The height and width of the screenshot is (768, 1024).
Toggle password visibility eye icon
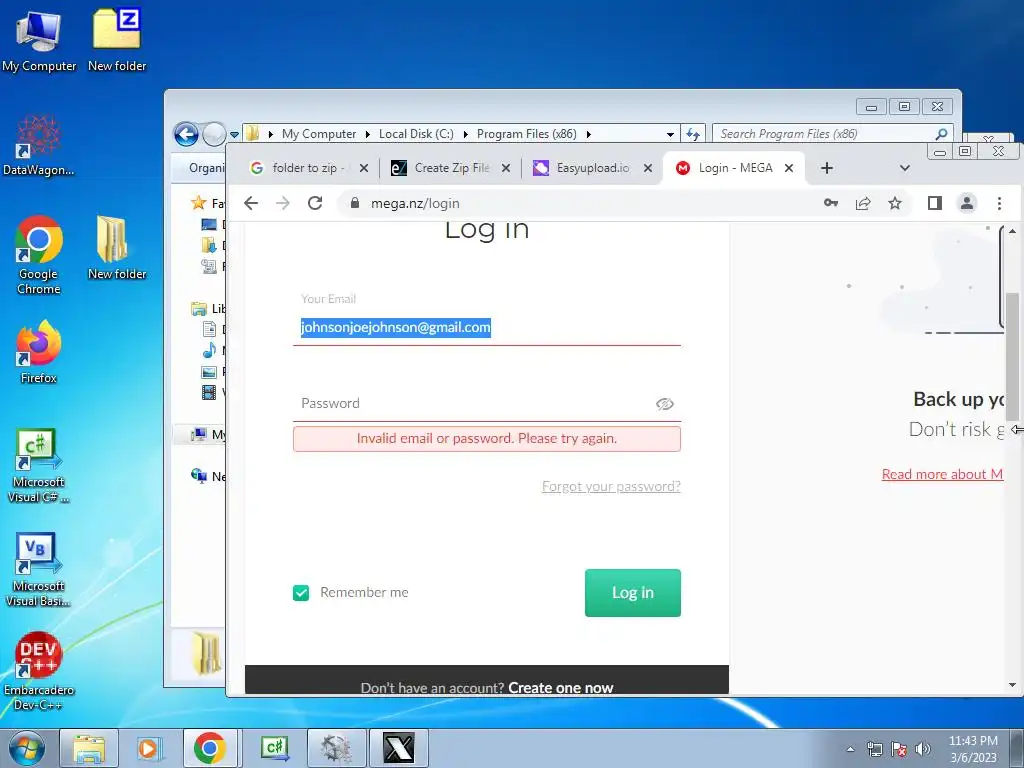pos(664,404)
